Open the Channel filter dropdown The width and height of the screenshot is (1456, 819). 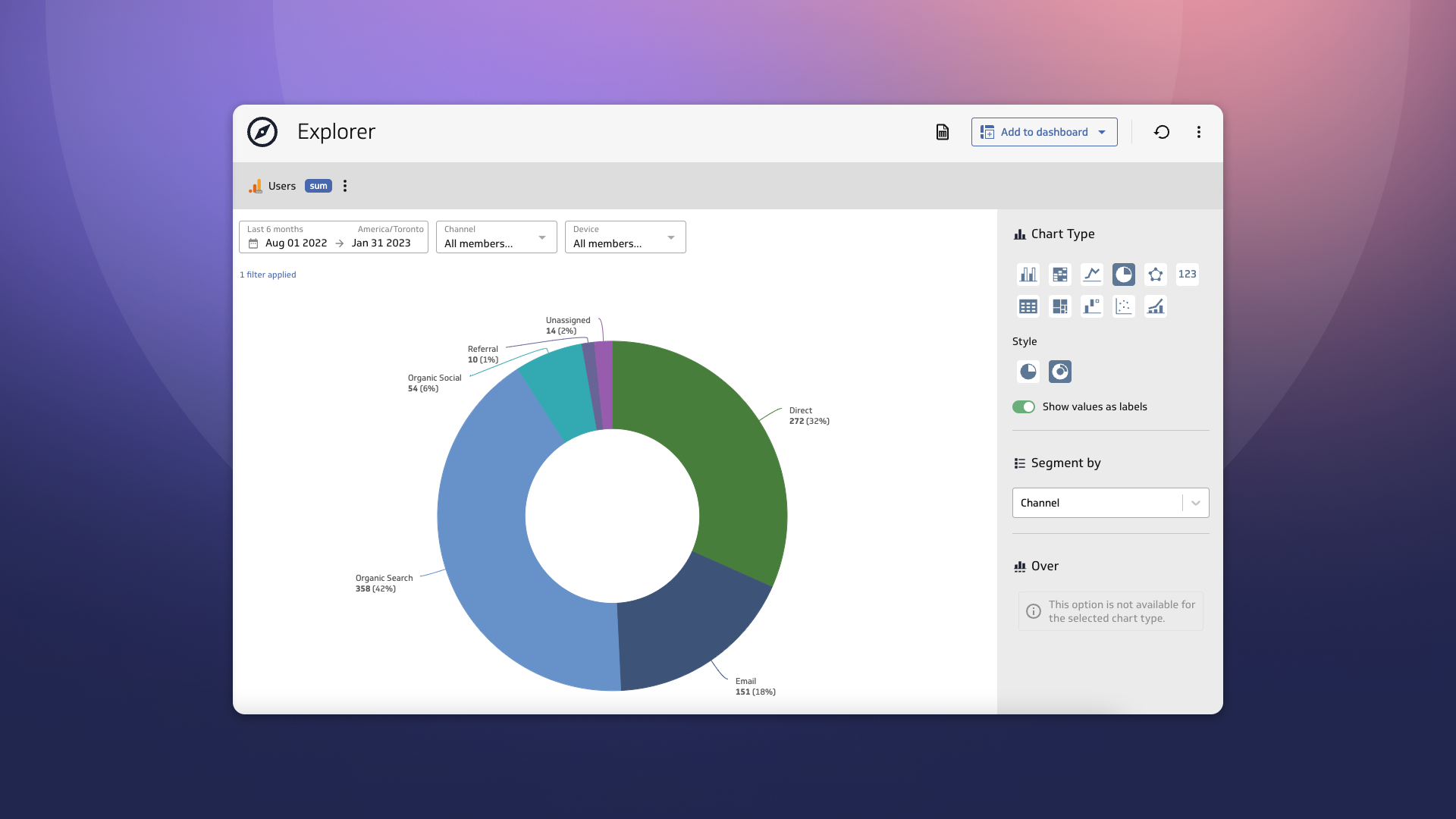click(541, 237)
